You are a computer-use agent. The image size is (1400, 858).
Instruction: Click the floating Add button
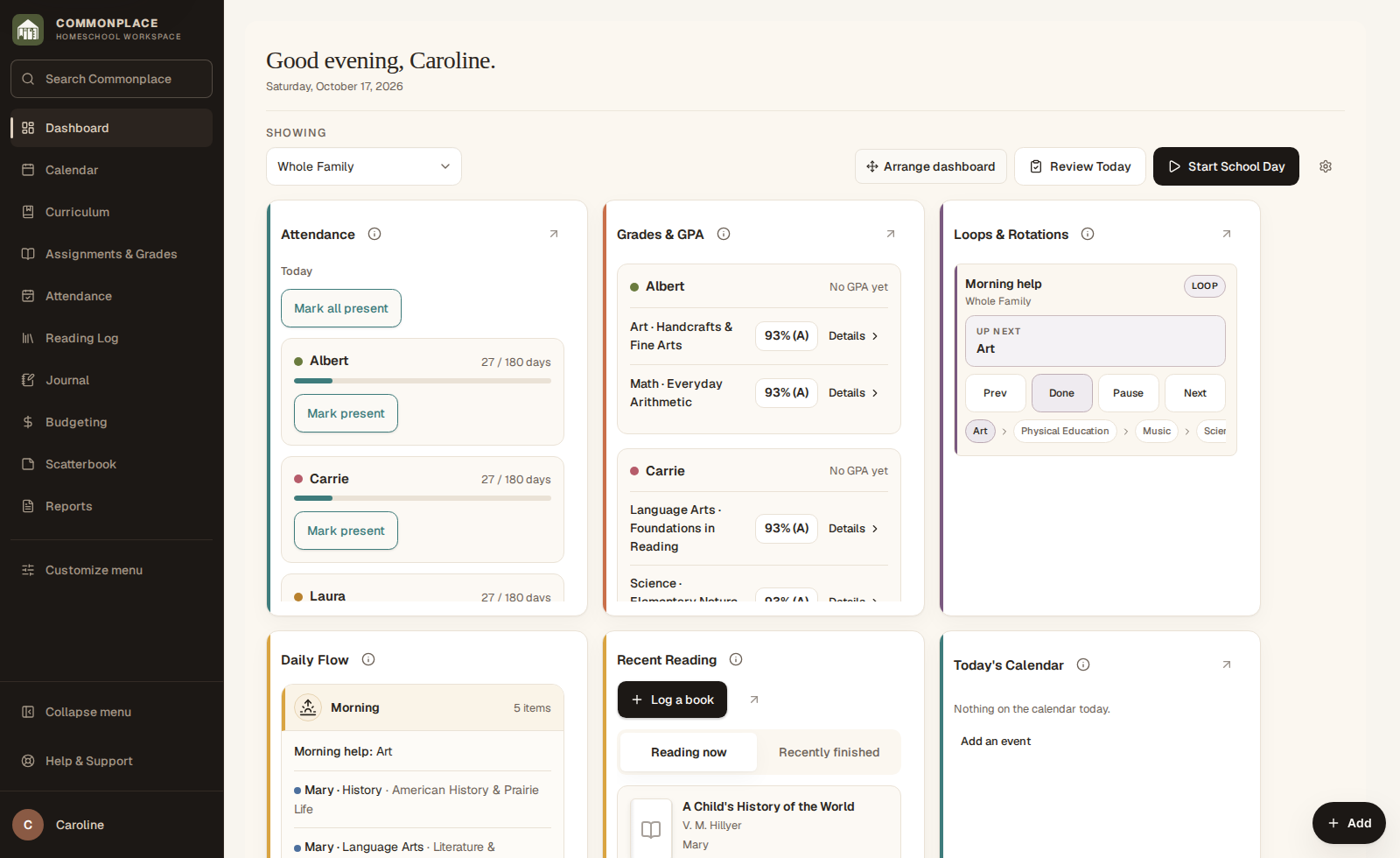tap(1348, 823)
